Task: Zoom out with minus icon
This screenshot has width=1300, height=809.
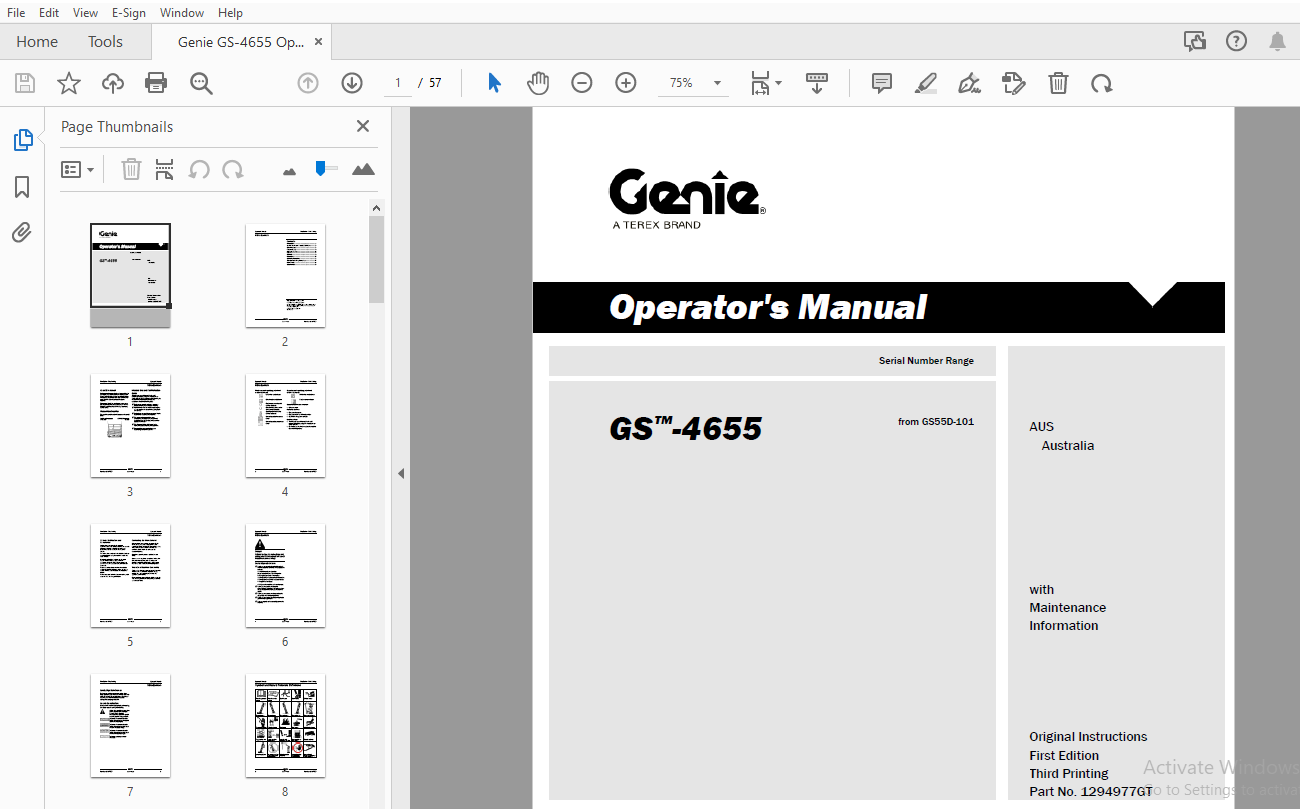Action: click(x=582, y=83)
